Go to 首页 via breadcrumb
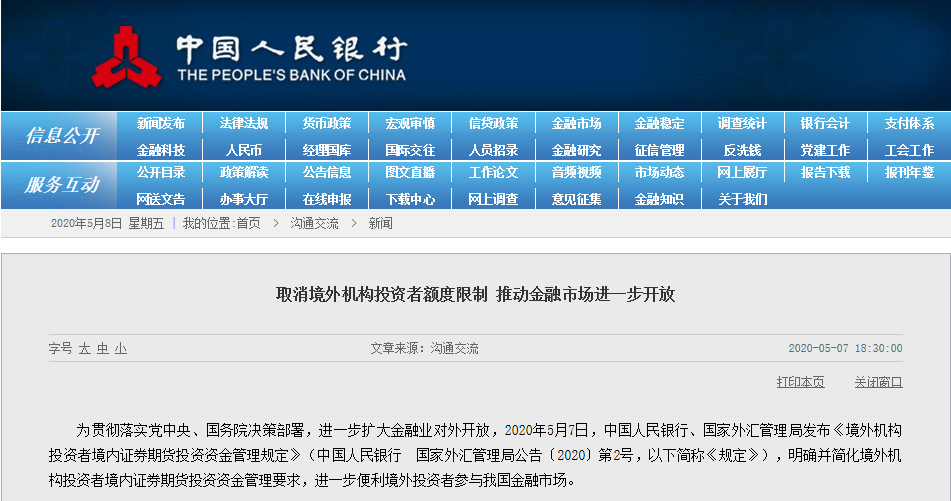This screenshot has height=501, width=951. [248, 223]
